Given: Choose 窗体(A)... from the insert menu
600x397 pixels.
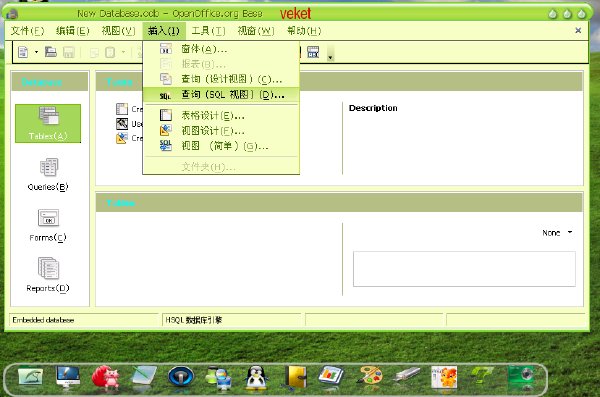Looking at the screenshot, I should (221, 49).
